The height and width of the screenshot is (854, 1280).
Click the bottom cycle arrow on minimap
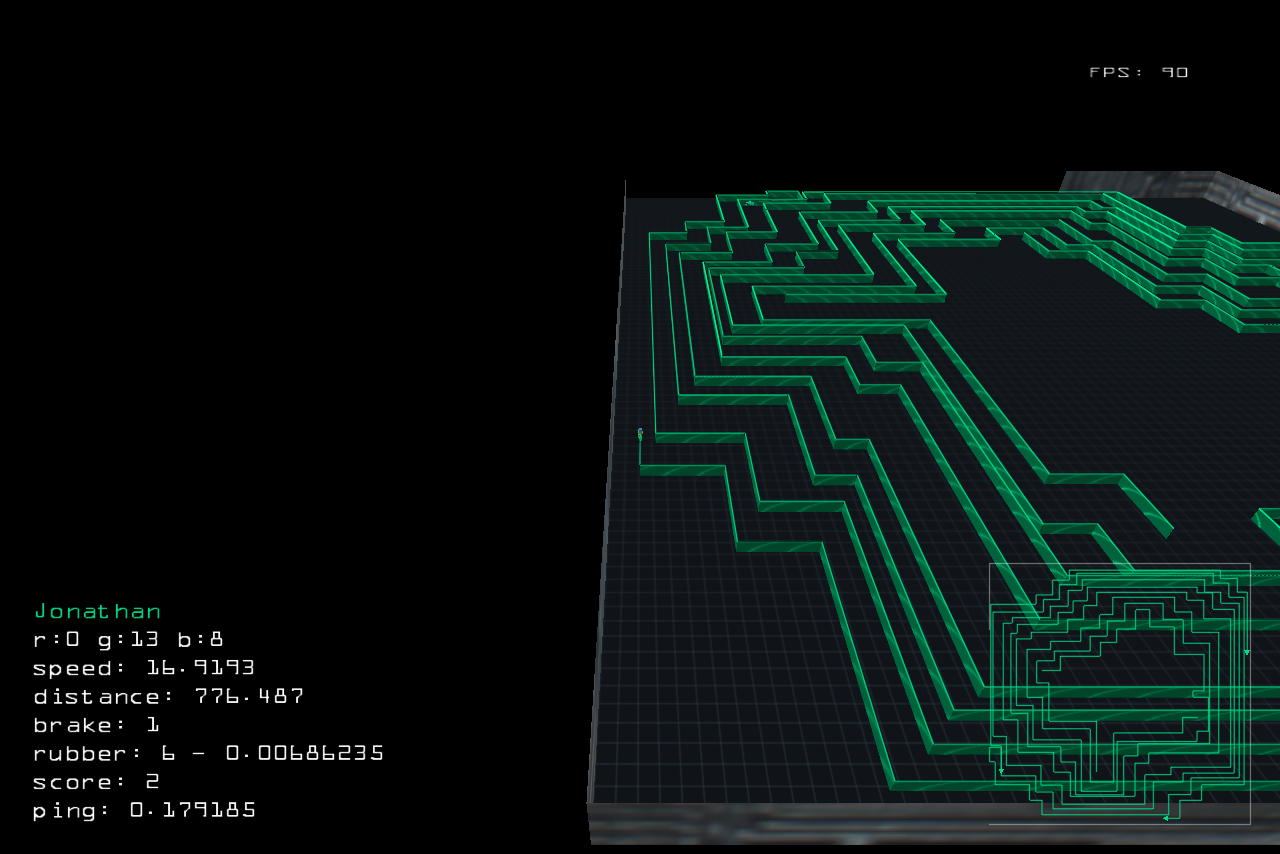point(1166,817)
